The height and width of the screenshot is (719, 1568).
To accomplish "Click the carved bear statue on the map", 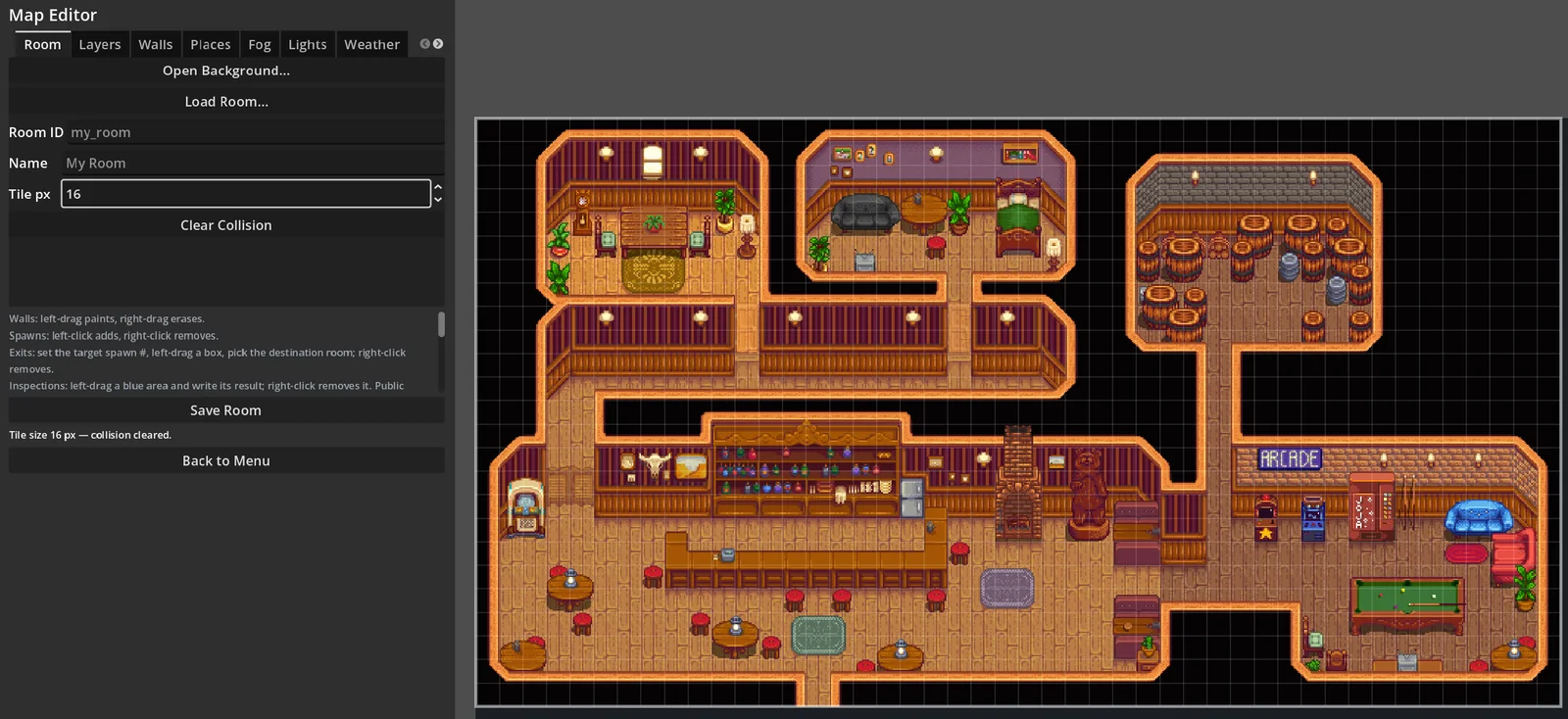I will [1087, 495].
